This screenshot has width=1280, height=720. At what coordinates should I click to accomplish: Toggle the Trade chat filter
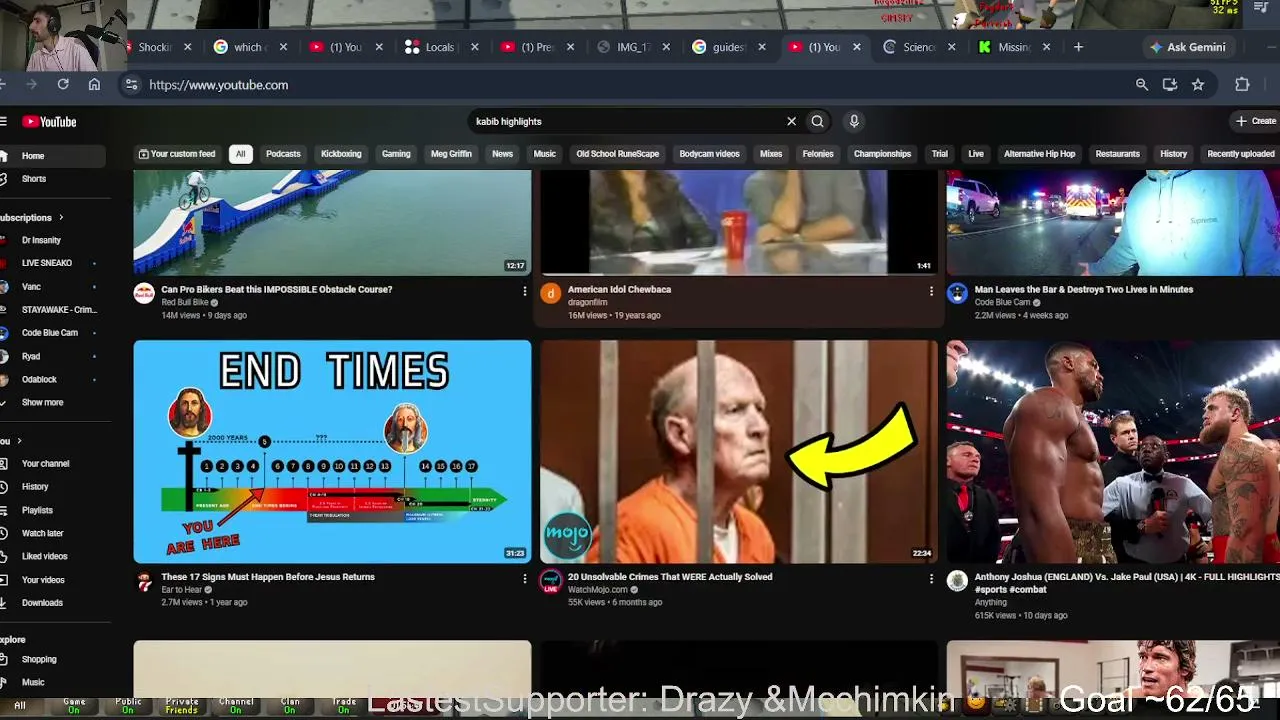coord(344,706)
